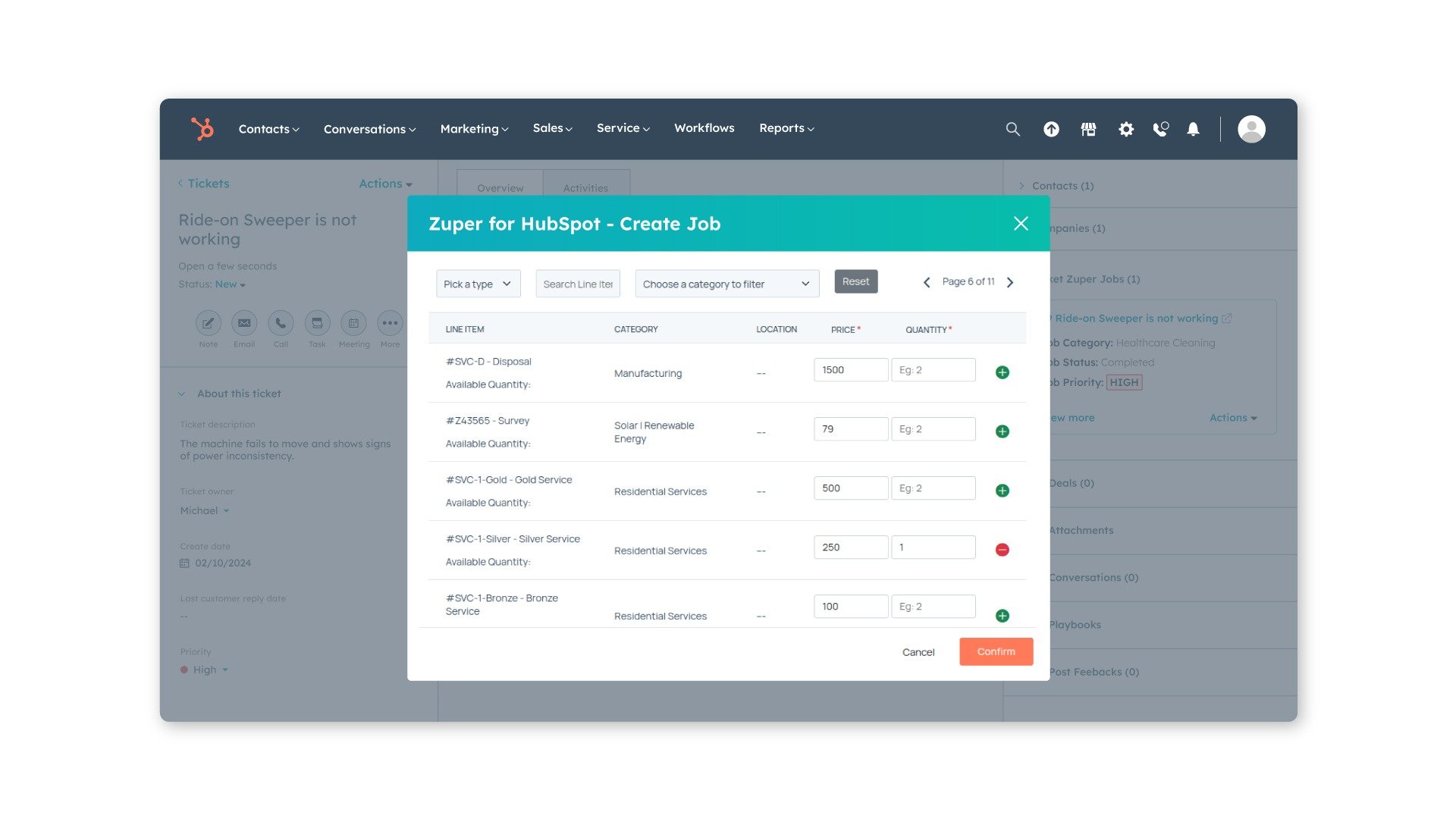The height and width of the screenshot is (819, 1456).
Task: Expand the Contacts (1) section
Action: [1021, 186]
